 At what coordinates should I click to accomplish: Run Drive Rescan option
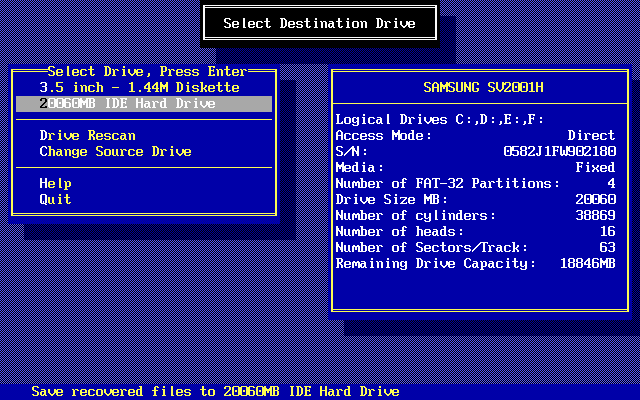87,136
